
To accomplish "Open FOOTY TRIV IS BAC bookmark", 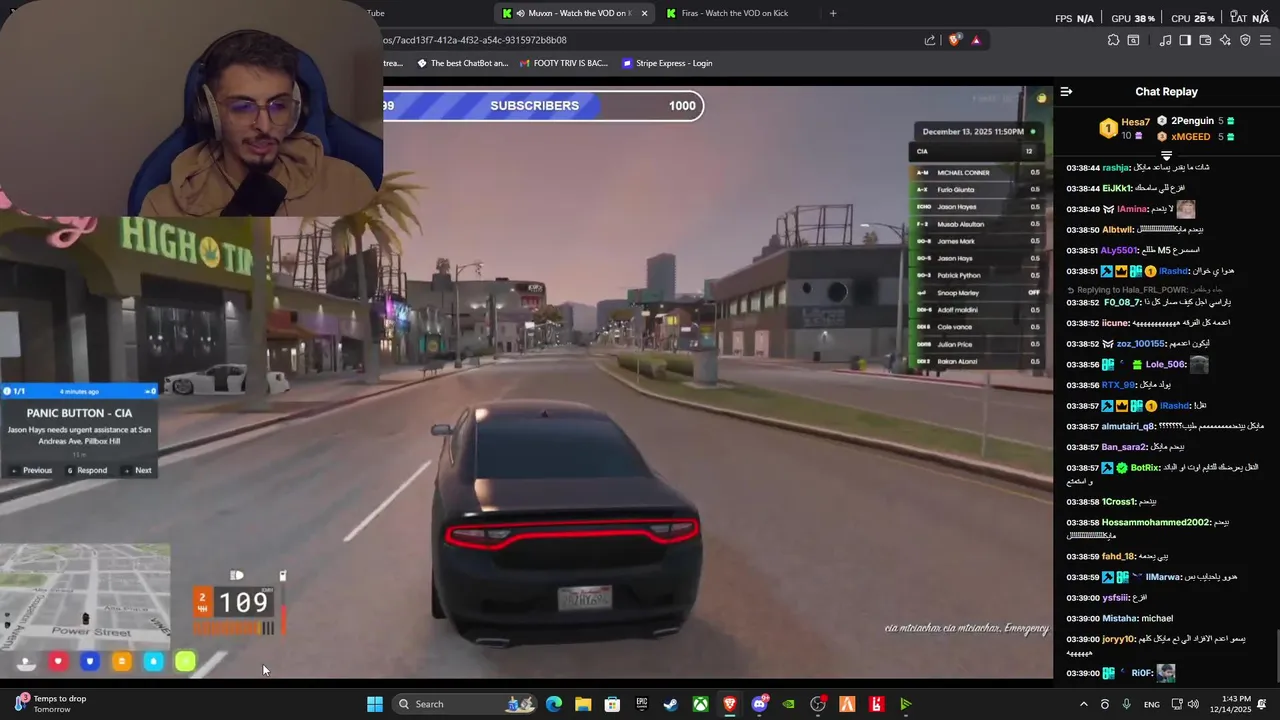I will [564, 63].
